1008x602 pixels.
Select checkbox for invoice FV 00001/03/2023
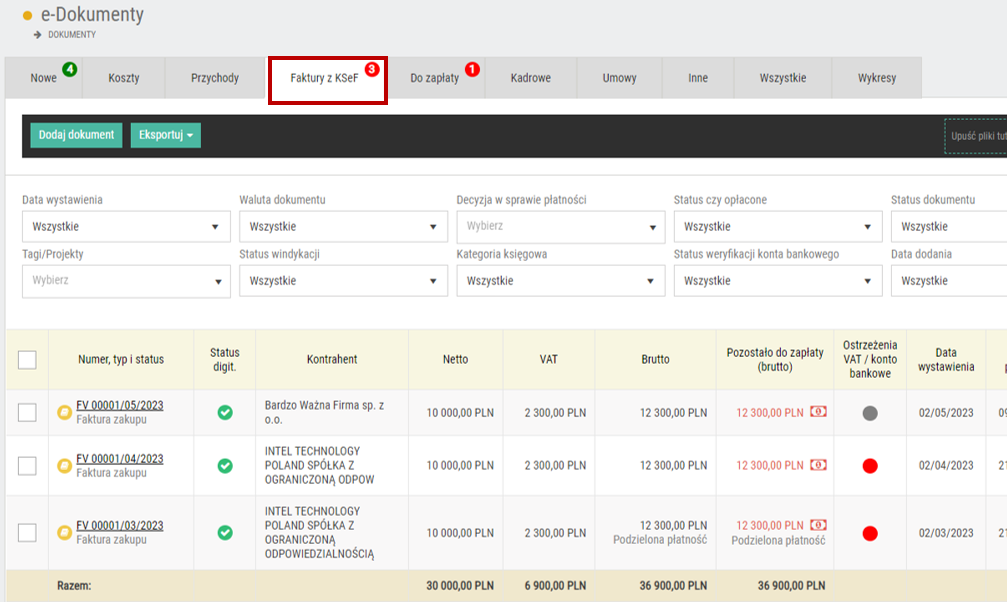tap(27, 533)
